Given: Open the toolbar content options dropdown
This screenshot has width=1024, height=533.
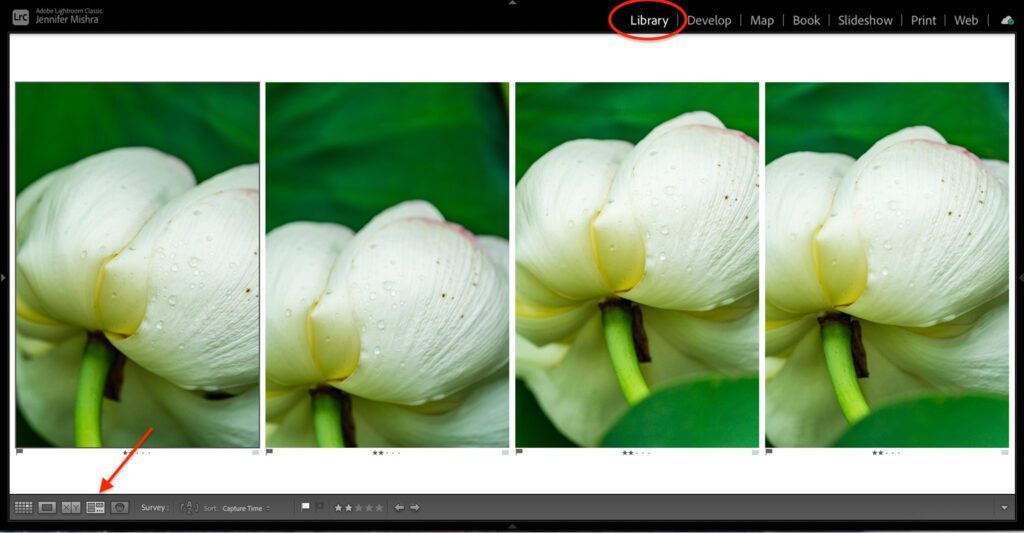Looking at the screenshot, I should (x=1004, y=508).
